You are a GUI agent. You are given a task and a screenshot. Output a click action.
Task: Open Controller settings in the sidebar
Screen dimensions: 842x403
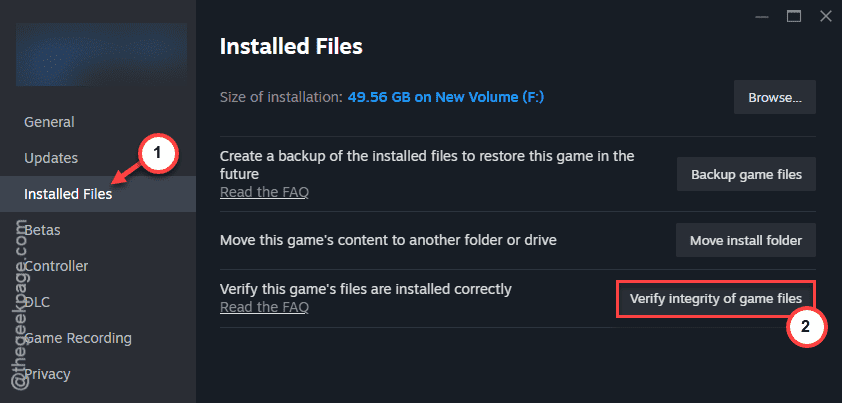pos(56,266)
